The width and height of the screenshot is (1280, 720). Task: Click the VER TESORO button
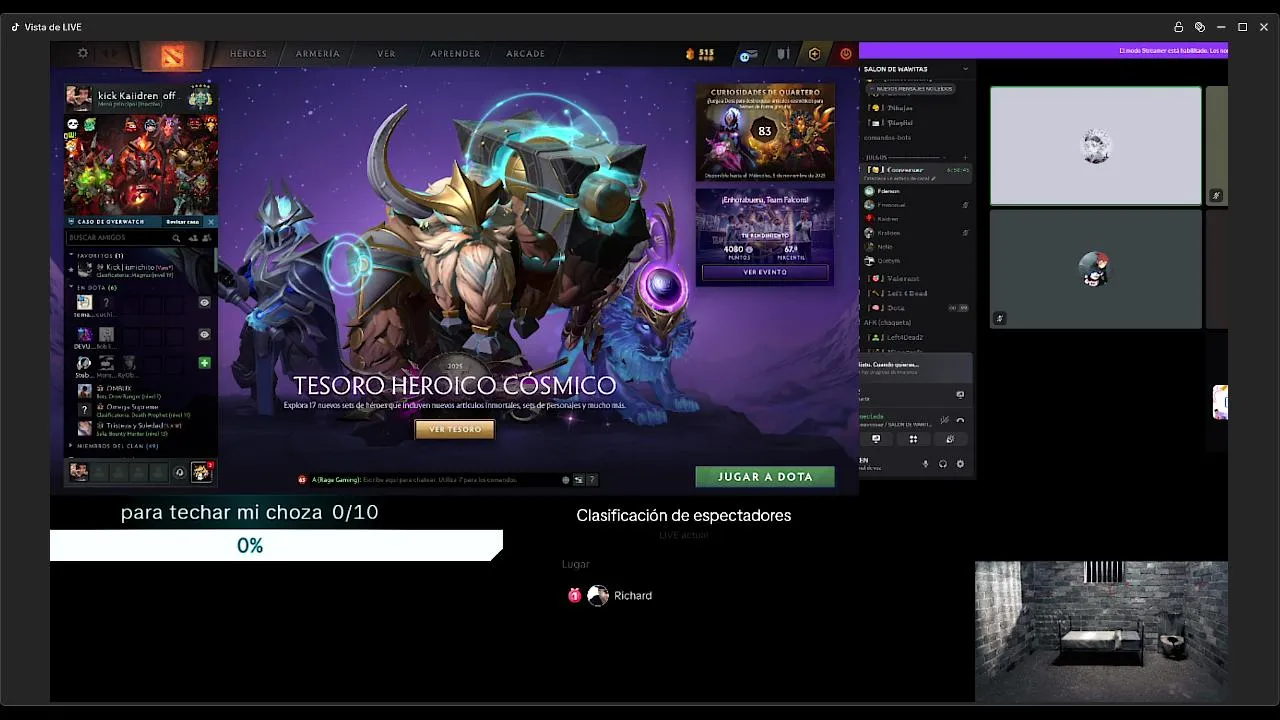[455, 429]
